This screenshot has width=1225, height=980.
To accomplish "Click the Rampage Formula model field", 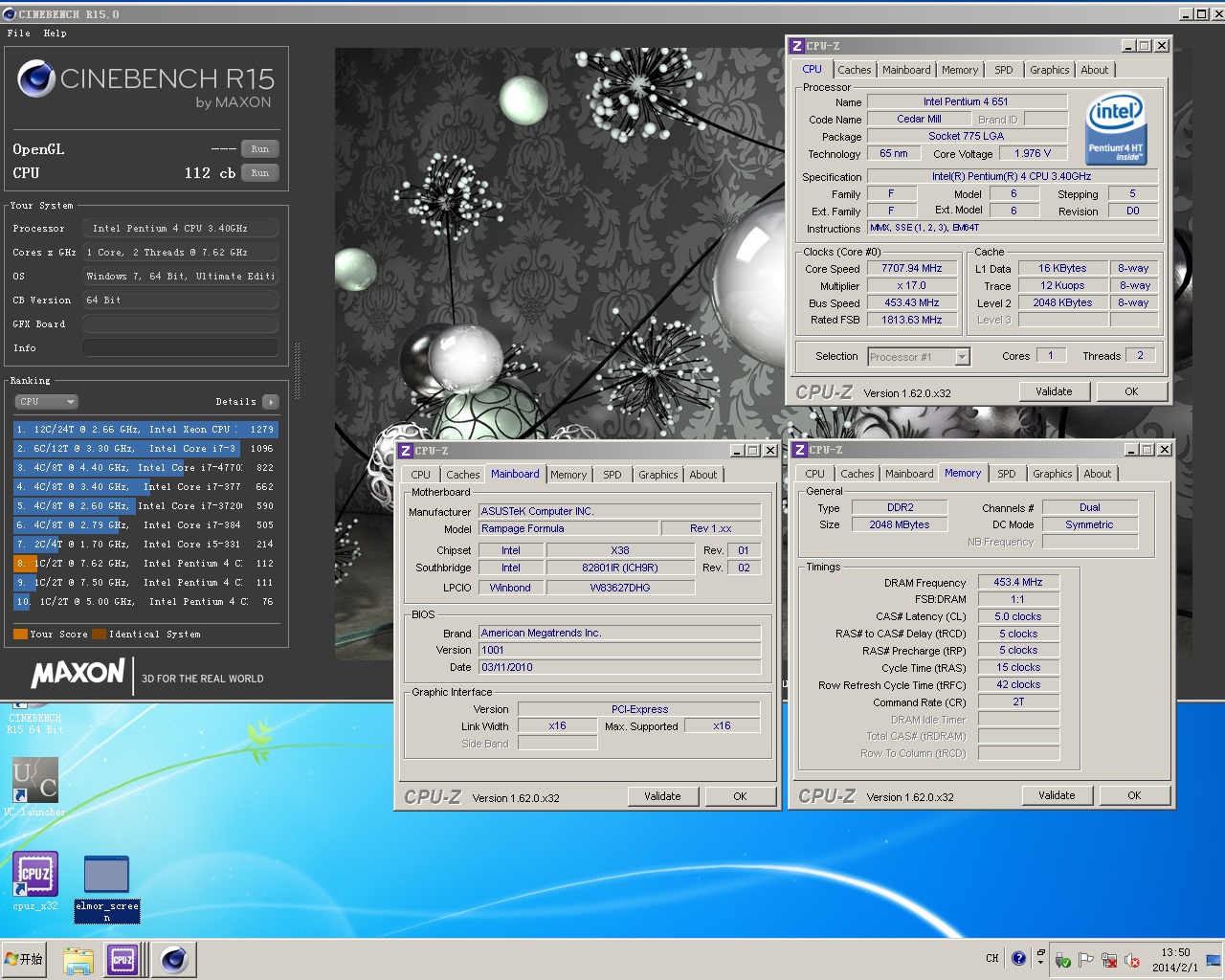I will point(568,528).
